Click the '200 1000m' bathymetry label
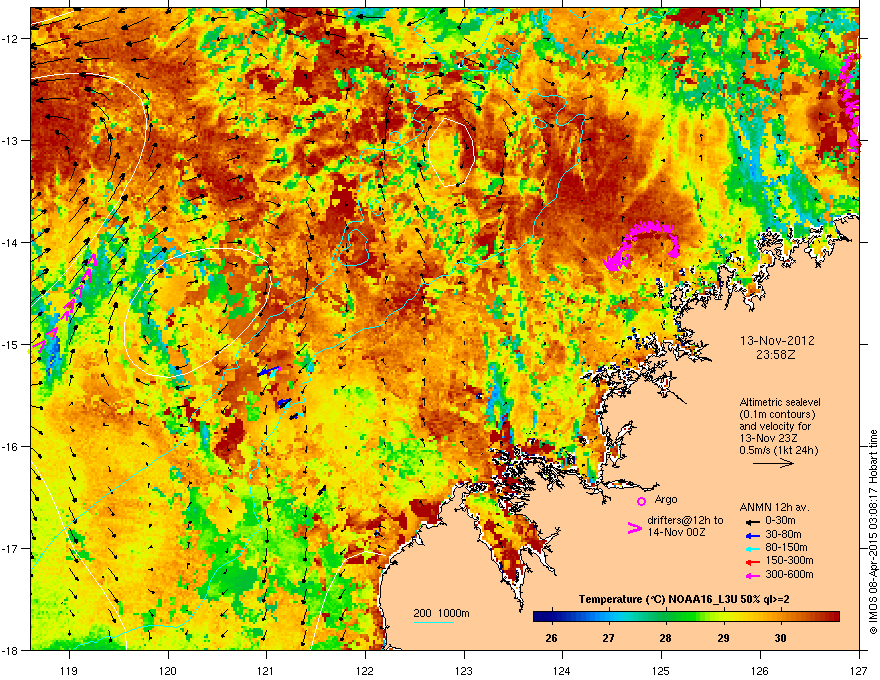Screen dimensions: 880x680 click(x=441, y=613)
